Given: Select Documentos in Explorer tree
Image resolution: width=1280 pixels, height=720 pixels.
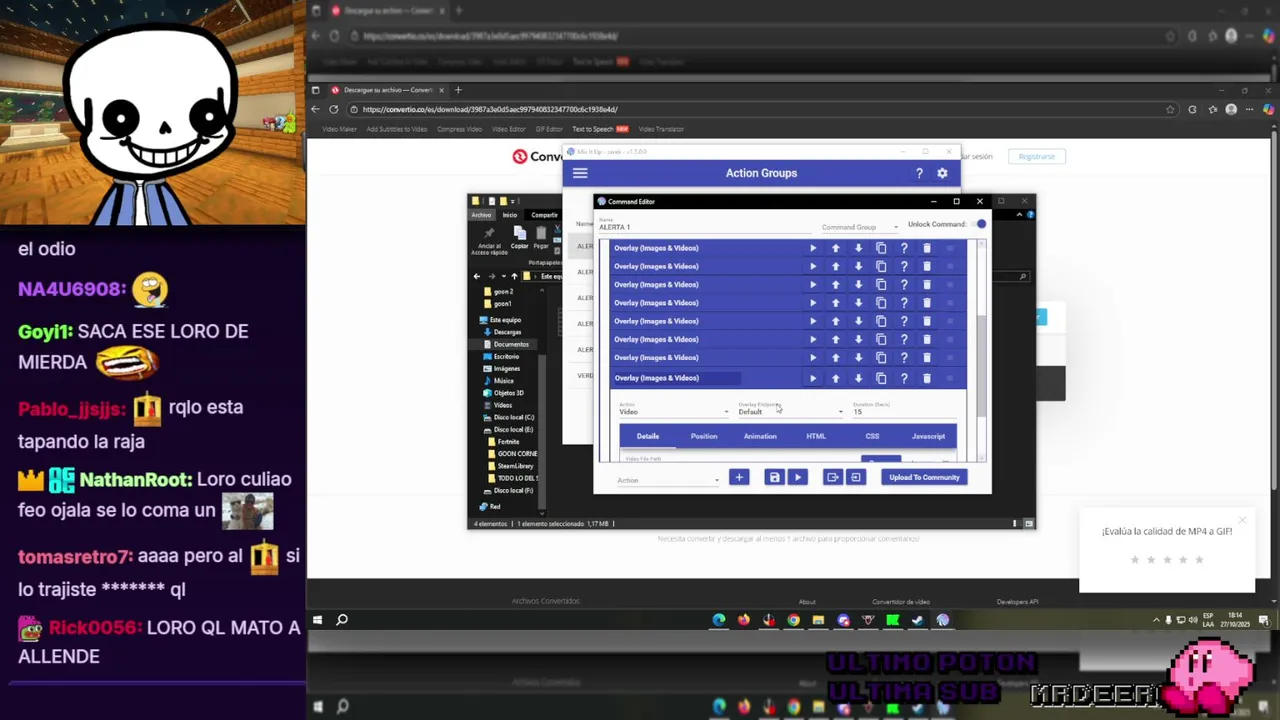Looking at the screenshot, I should coord(511,344).
